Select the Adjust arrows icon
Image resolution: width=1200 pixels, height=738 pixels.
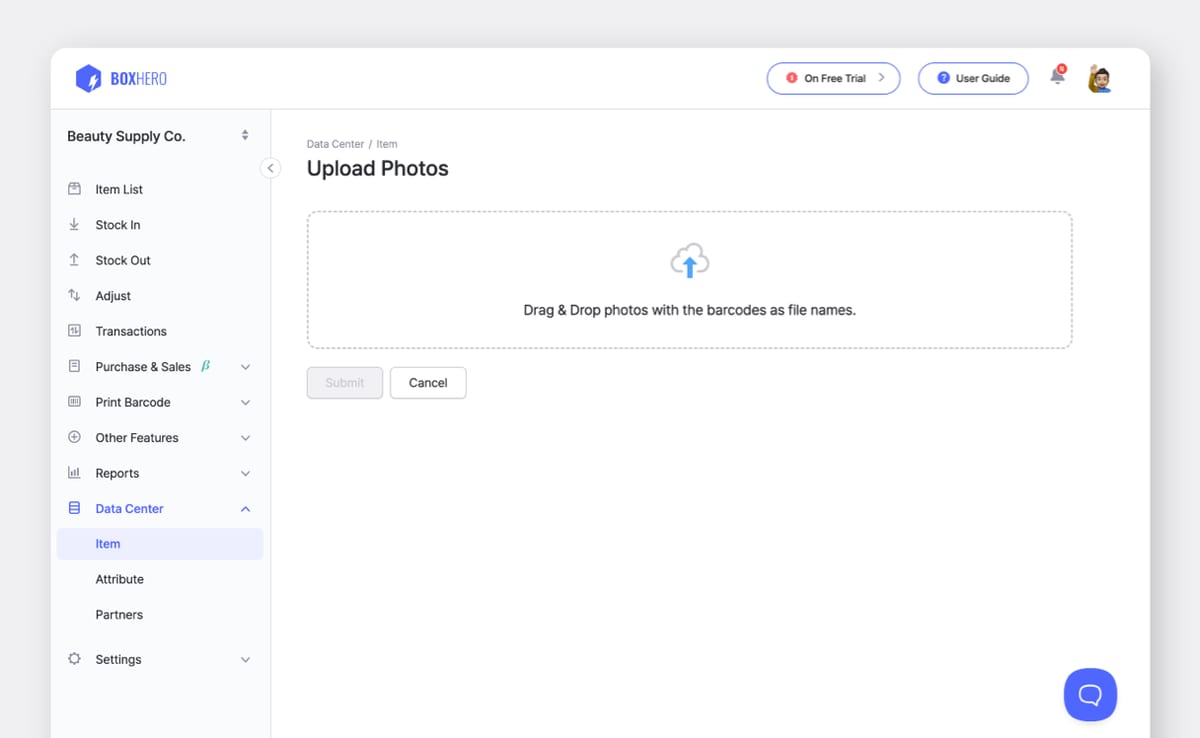pos(74,295)
